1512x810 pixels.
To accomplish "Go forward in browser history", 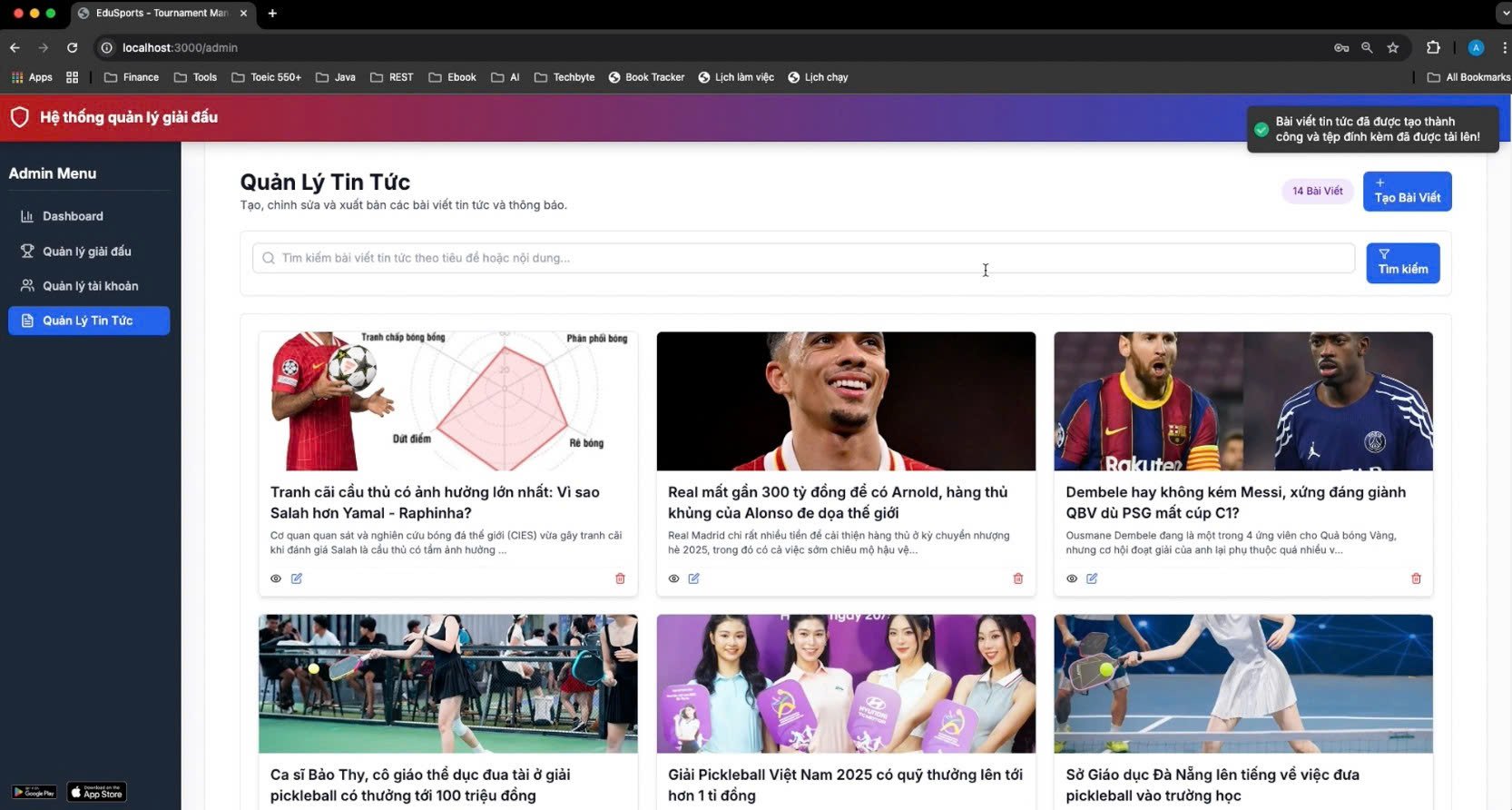I will pyautogui.click(x=43, y=47).
